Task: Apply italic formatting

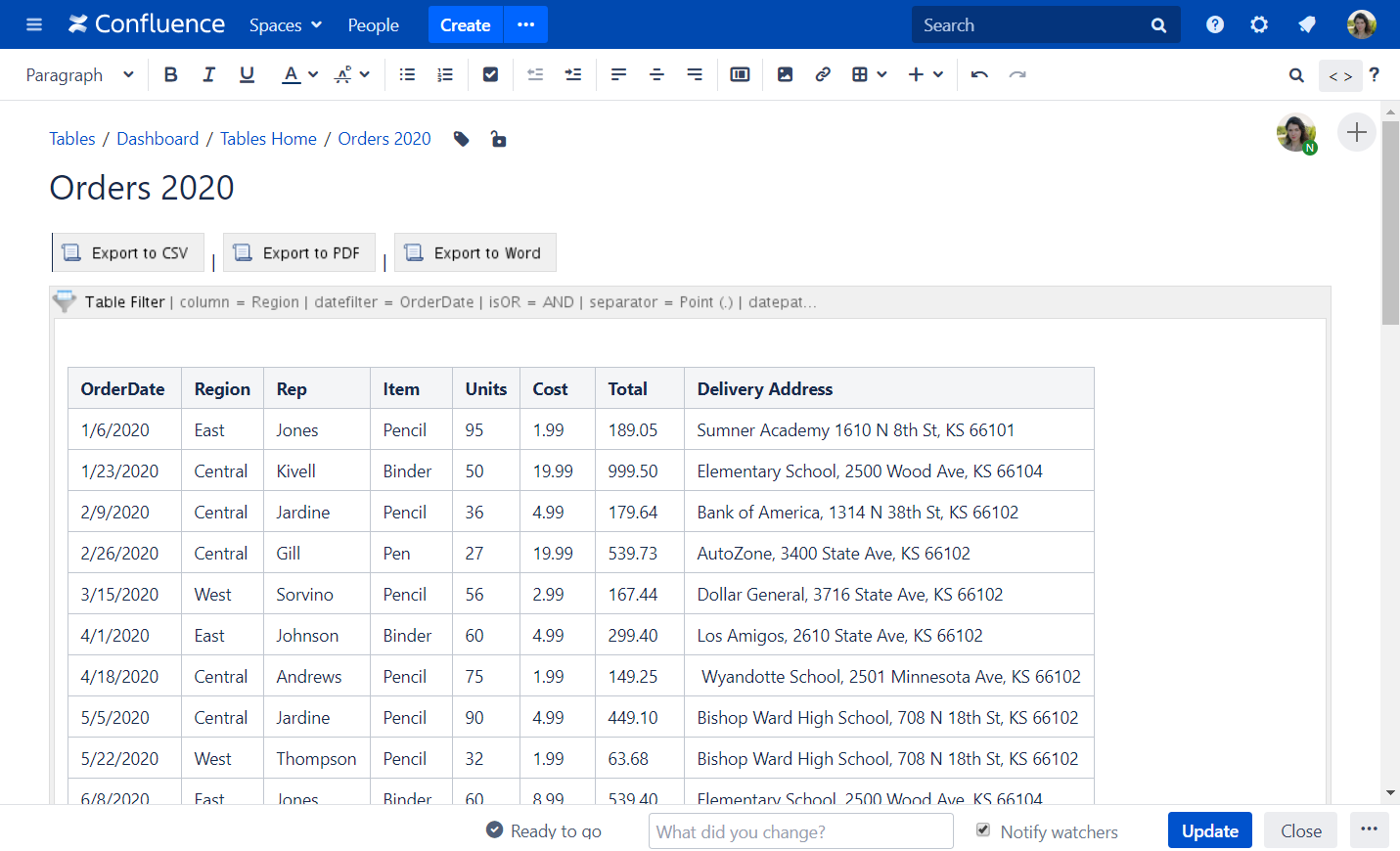Action: pos(208,74)
